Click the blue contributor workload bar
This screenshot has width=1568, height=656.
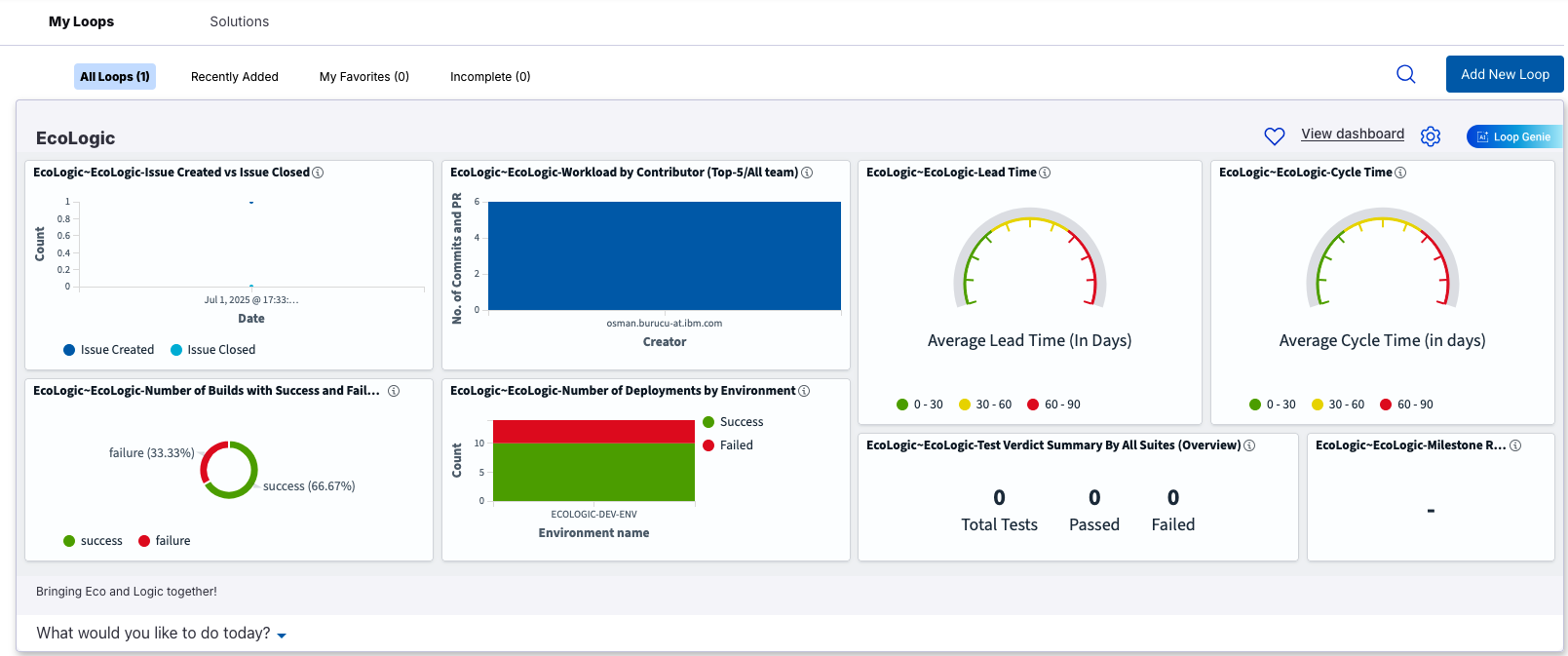[x=665, y=255]
